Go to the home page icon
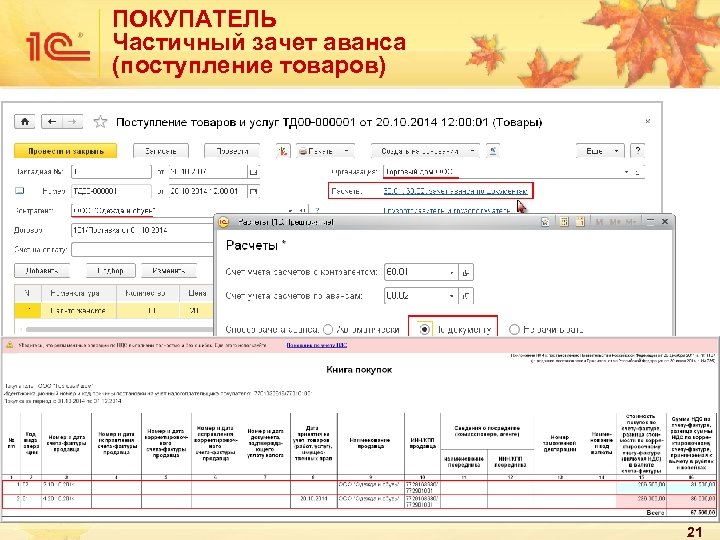 point(25,122)
